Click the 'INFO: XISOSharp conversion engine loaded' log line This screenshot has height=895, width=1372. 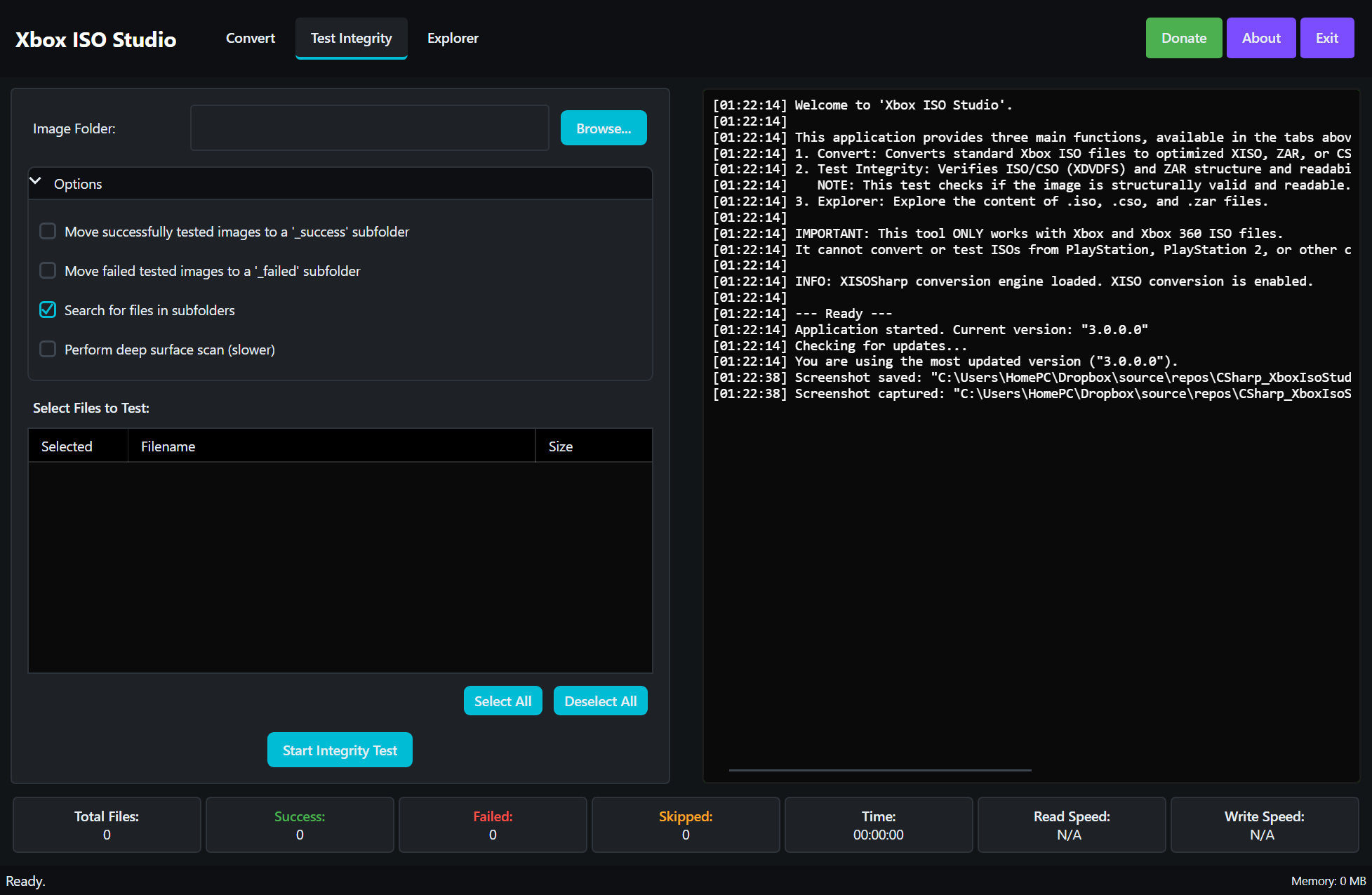tap(1013, 281)
